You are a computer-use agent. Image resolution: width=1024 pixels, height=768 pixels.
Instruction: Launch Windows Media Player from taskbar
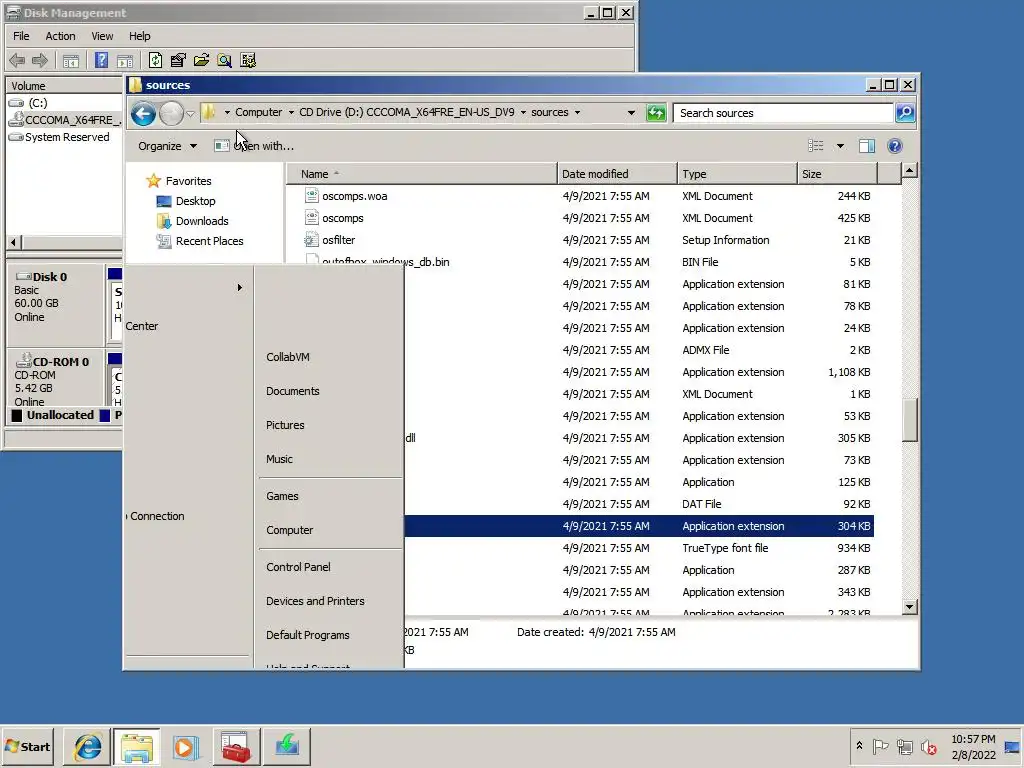pyautogui.click(x=185, y=746)
